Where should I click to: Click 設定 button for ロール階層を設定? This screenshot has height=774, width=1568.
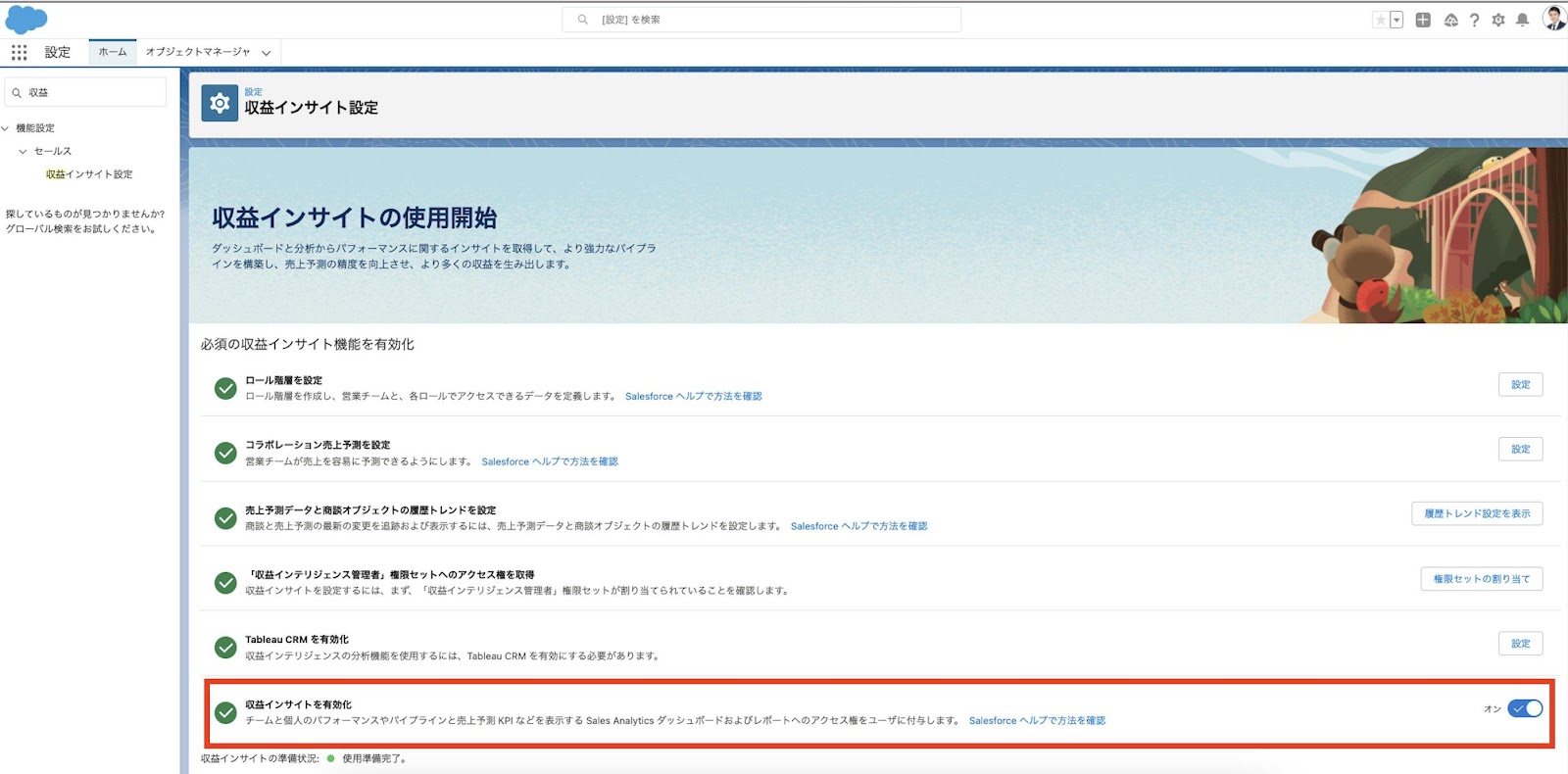click(x=1520, y=384)
